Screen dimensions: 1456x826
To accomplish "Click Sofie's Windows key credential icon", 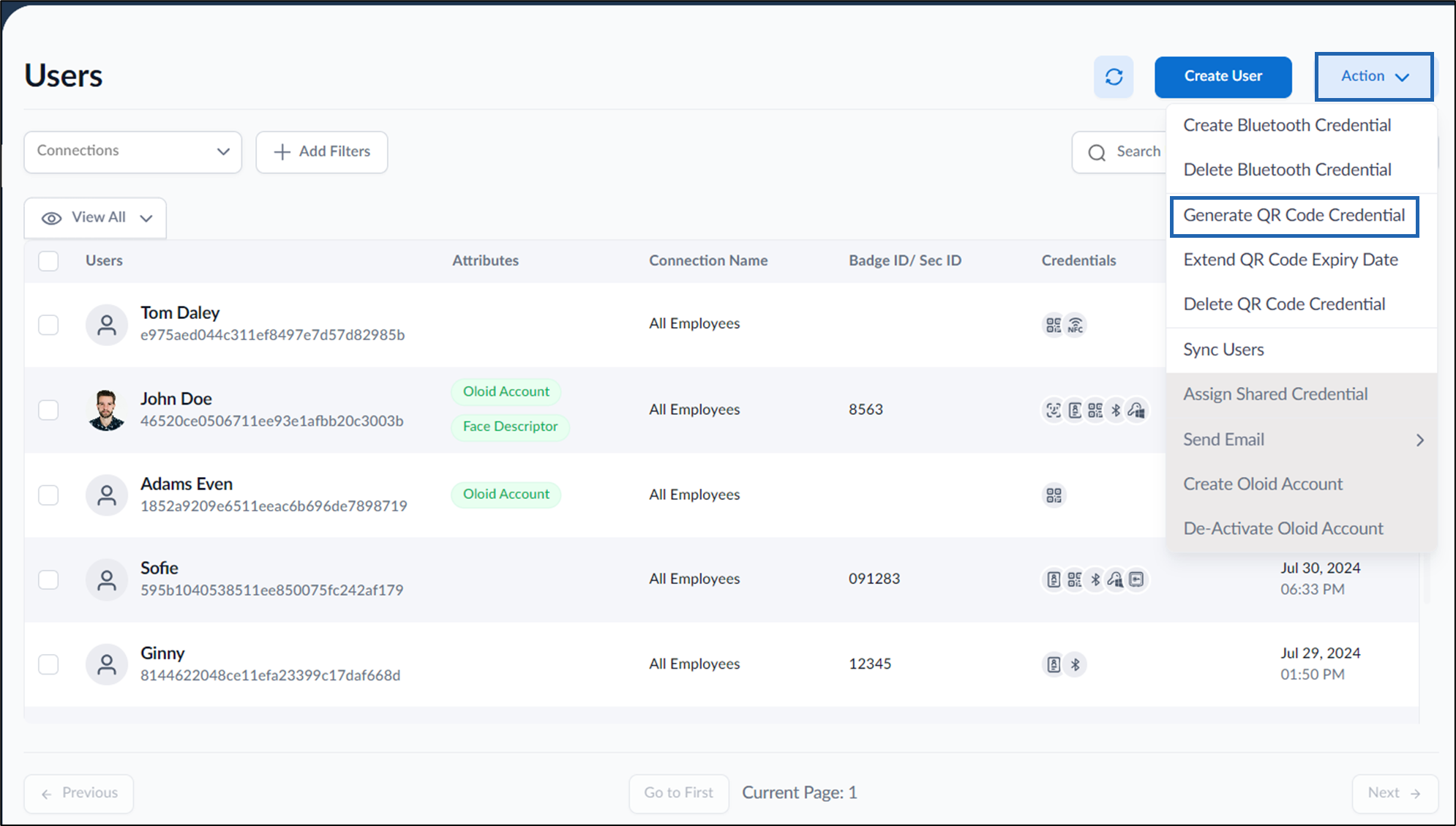I will click(1116, 579).
